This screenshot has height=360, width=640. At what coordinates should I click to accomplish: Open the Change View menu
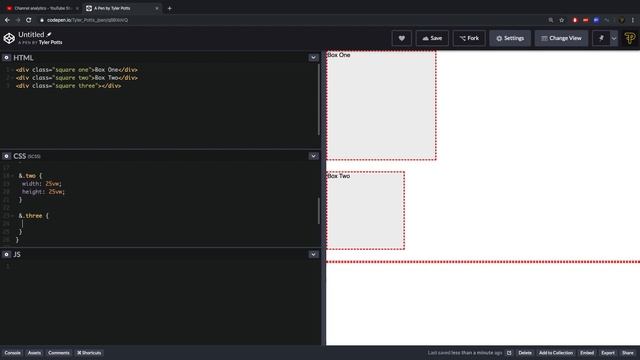pyautogui.click(x=561, y=38)
